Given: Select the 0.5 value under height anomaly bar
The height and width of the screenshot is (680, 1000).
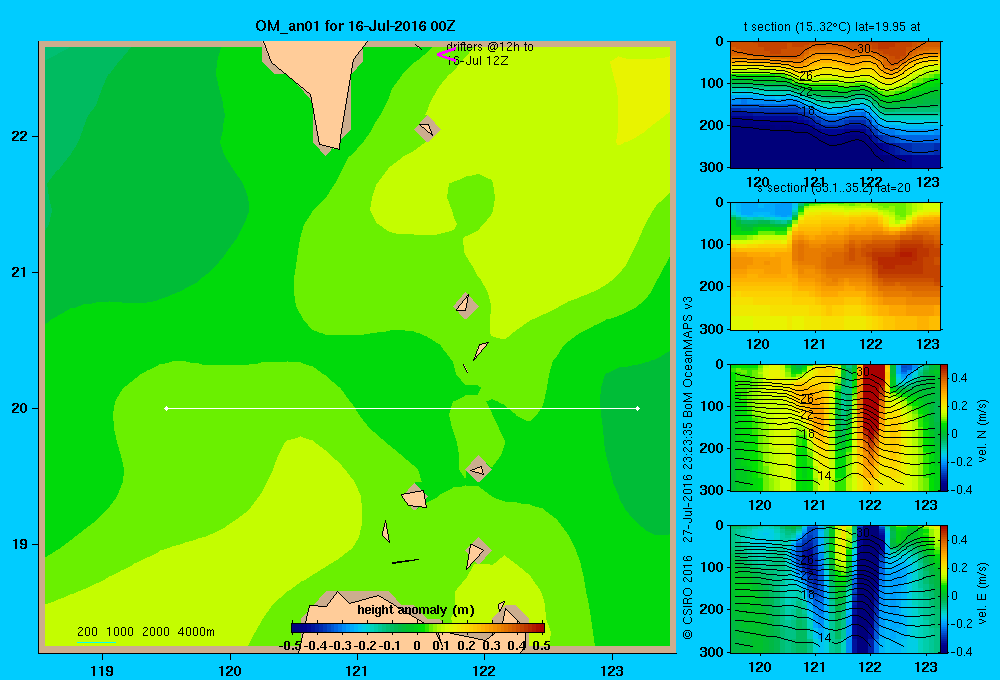Looking at the screenshot, I should pos(541,646).
